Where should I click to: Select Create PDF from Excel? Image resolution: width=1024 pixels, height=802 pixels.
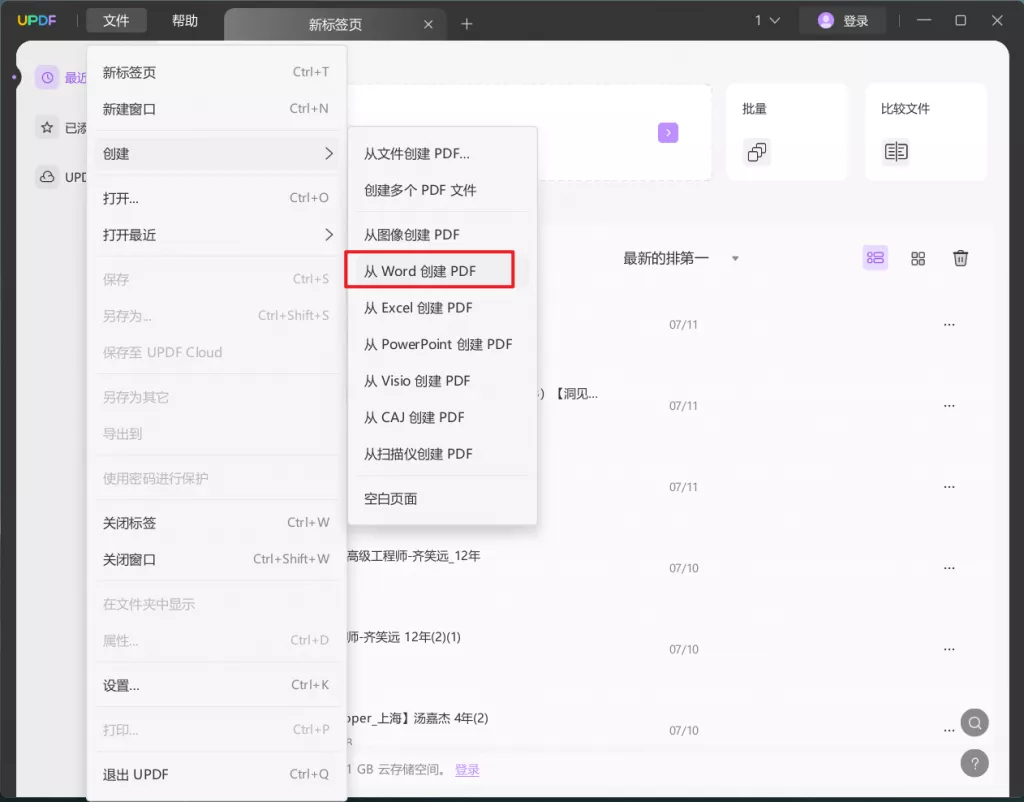[418, 308]
